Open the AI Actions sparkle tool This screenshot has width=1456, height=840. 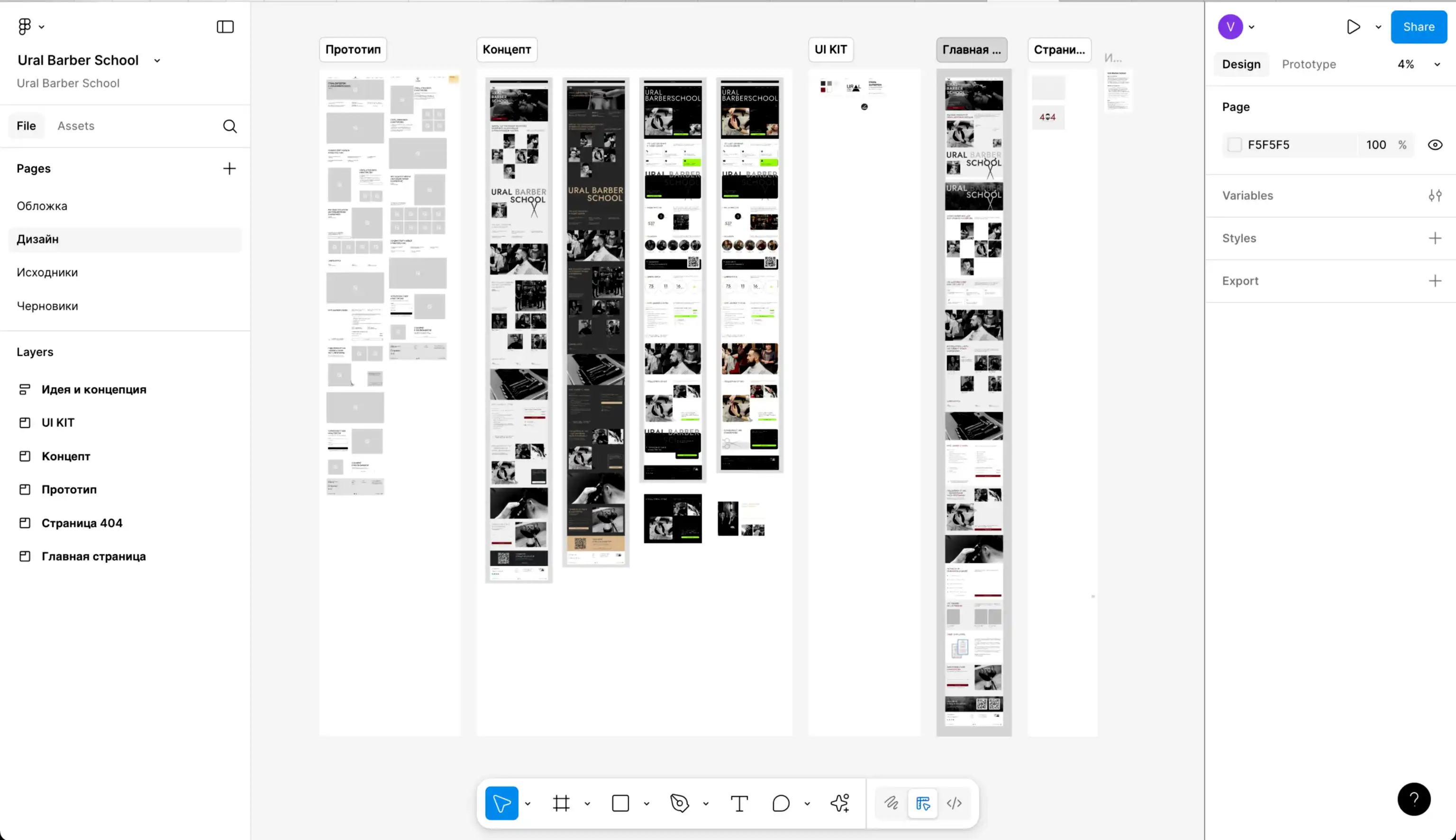840,803
